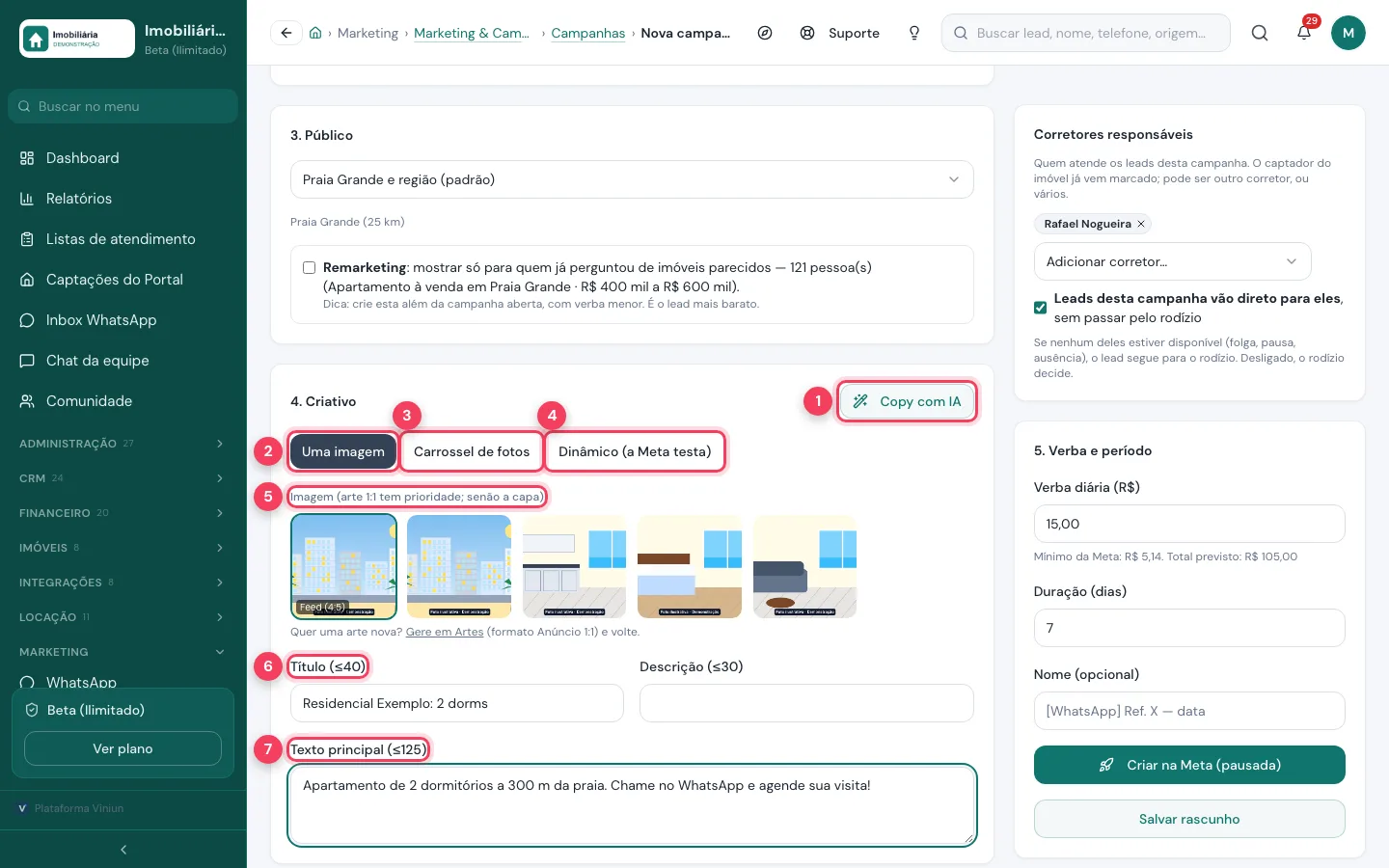The height and width of the screenshot is (868, 1389).
Task: Click the Descrição input field
Action: tap(806, 703)
